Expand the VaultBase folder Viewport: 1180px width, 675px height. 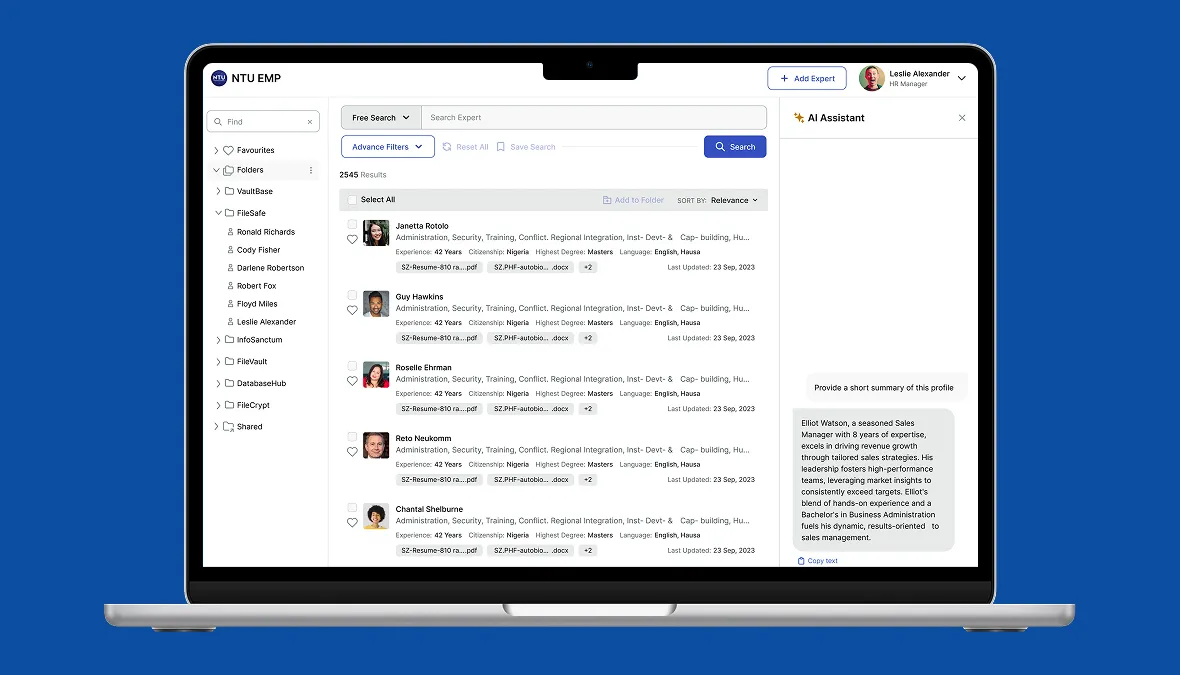218,191
